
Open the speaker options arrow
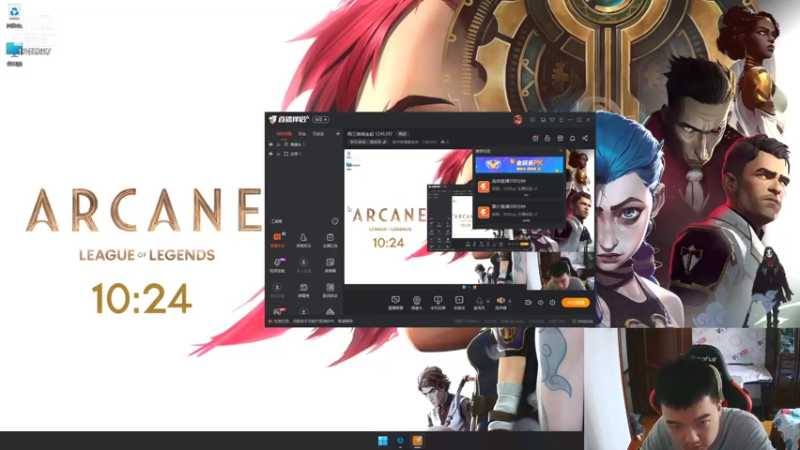pyautogui.click(x=510, y=301)
